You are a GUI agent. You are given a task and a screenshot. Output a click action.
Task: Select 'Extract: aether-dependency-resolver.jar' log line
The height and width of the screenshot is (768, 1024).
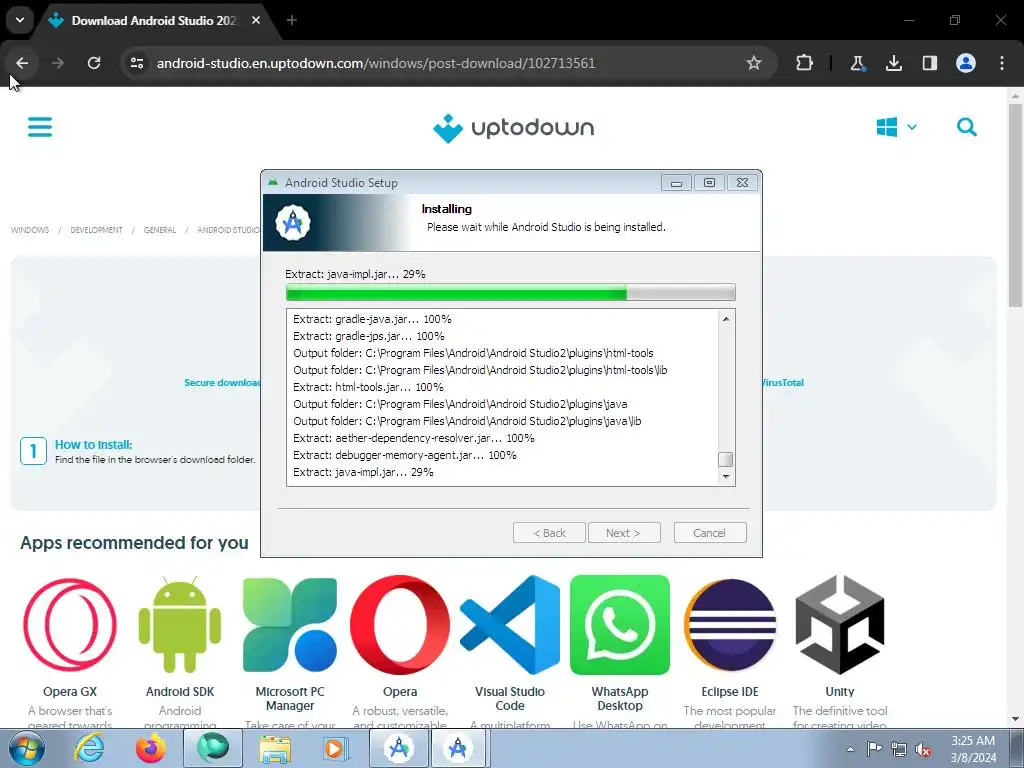414,438
